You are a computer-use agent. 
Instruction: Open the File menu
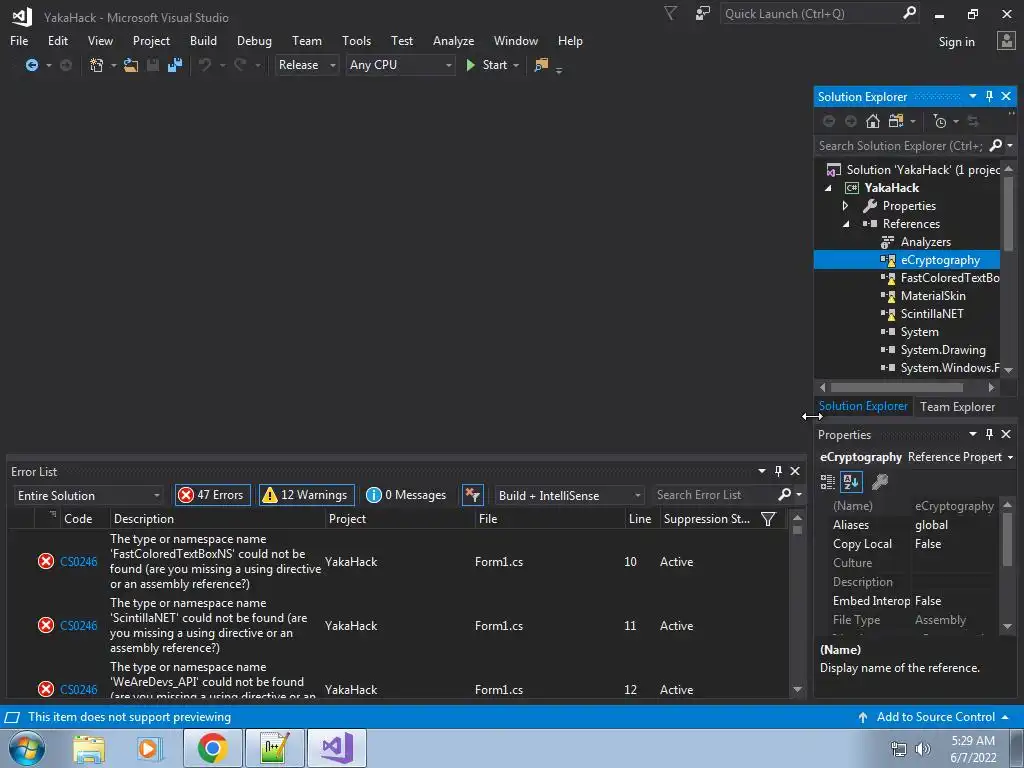[19, 40]
